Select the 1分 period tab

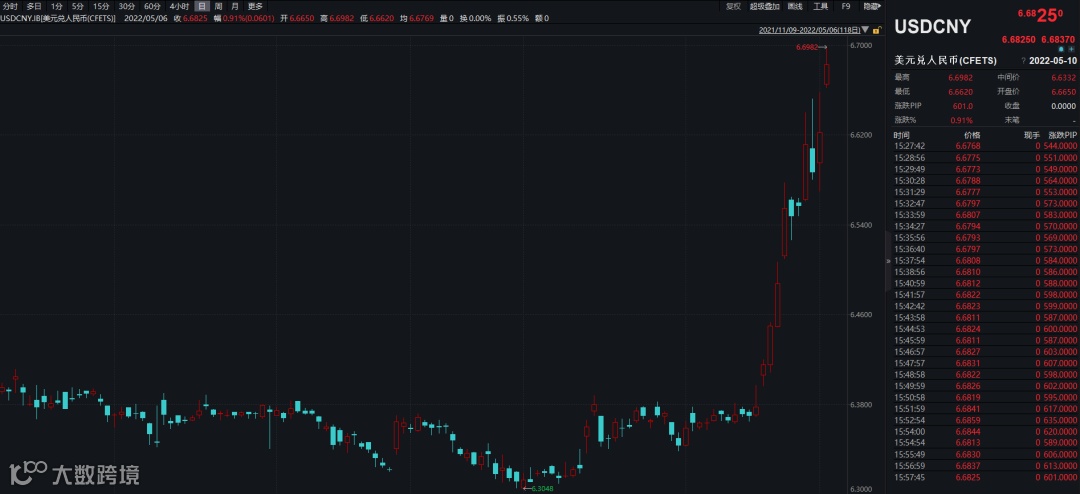(56, 6)
